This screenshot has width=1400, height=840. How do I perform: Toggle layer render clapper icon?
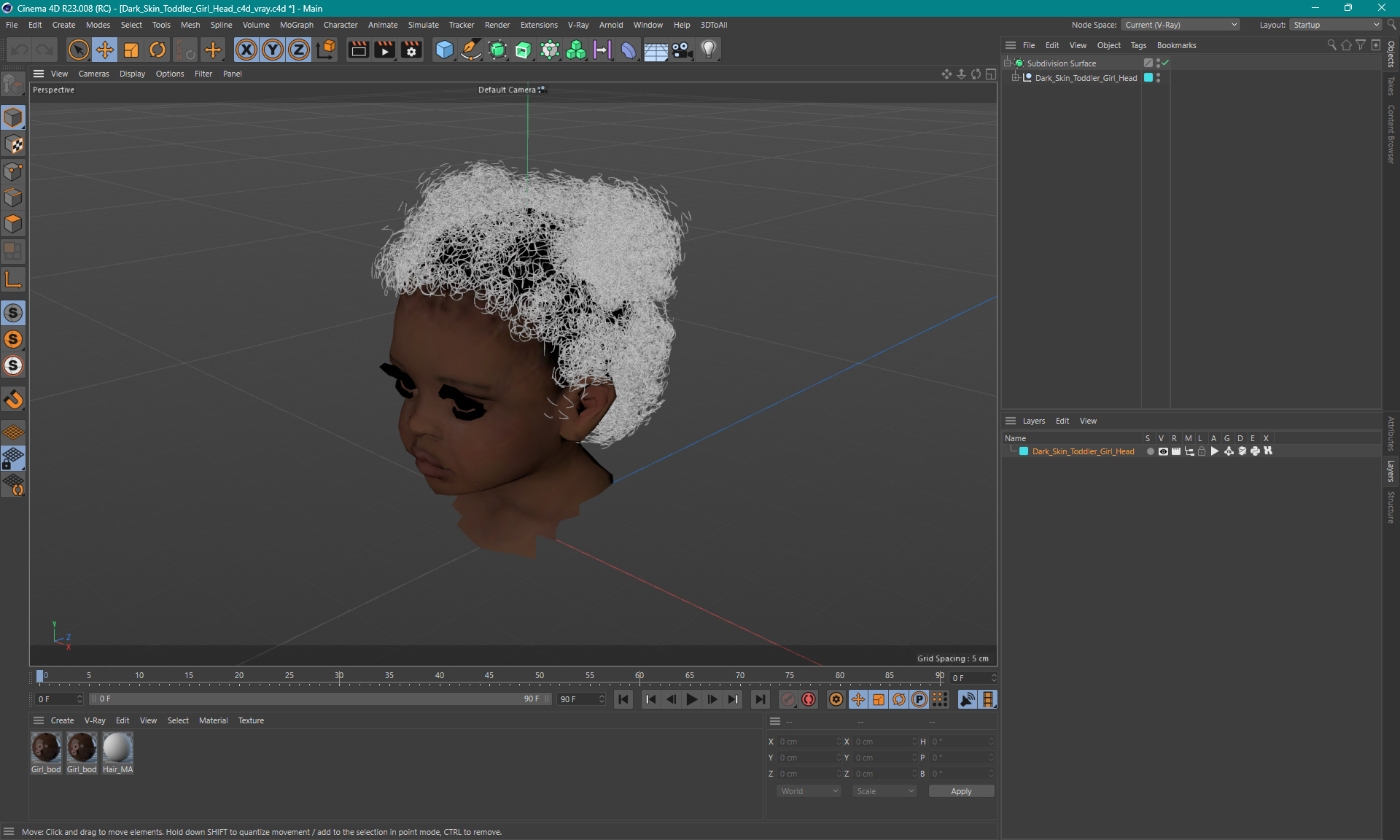[1176, 451]
